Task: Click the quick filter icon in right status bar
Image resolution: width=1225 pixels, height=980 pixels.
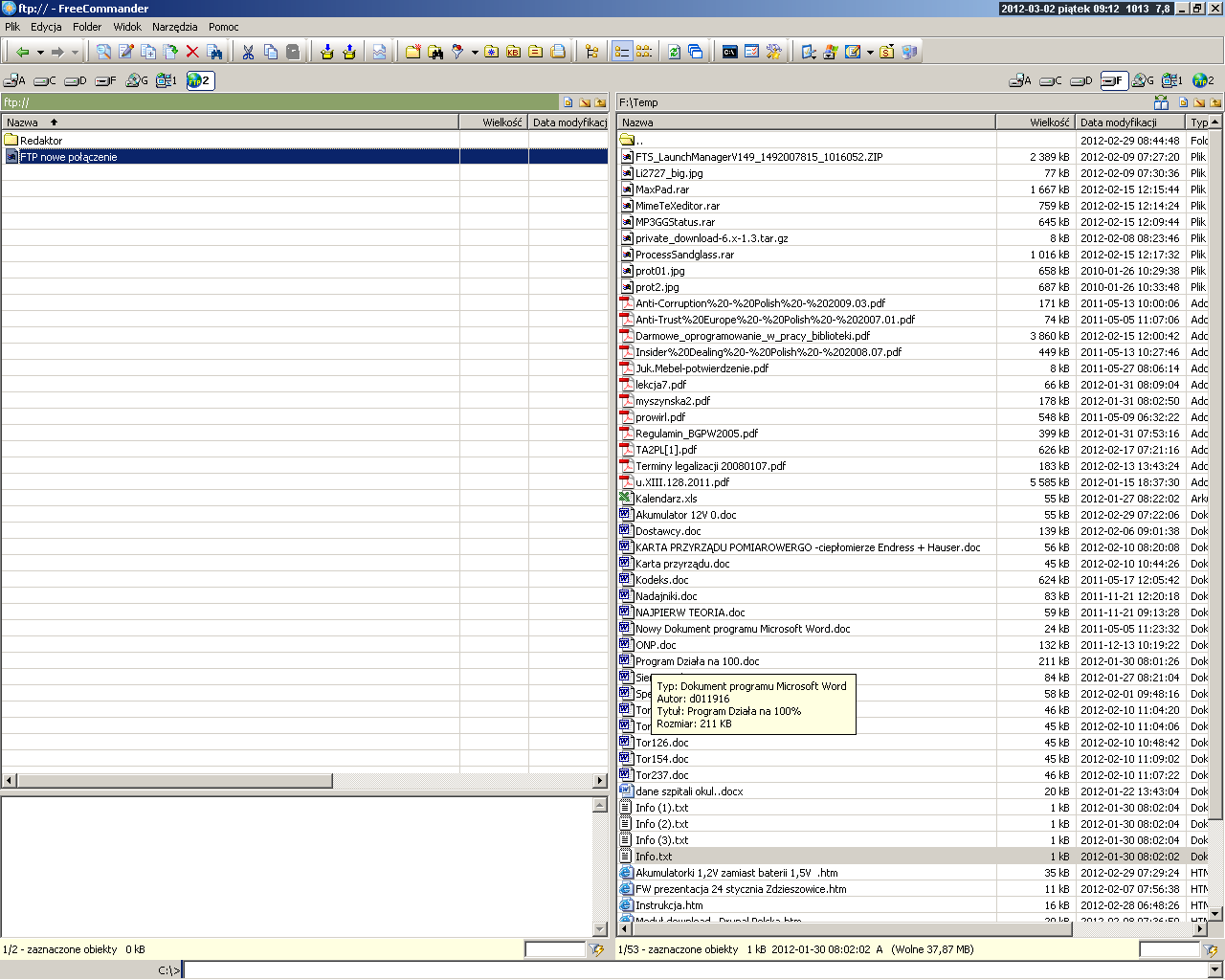Action: tap(1212, 949)
